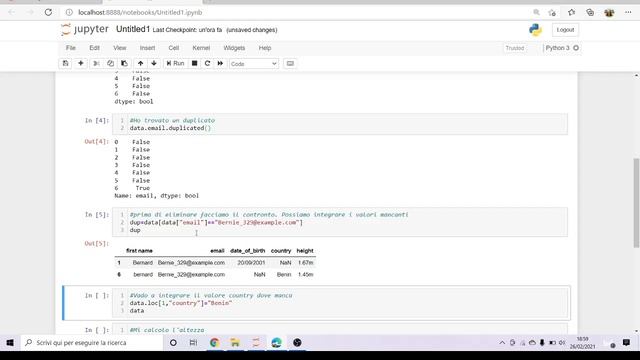Add page to favorites star icon
The image size is (640, 360).
tap(552, 12)
